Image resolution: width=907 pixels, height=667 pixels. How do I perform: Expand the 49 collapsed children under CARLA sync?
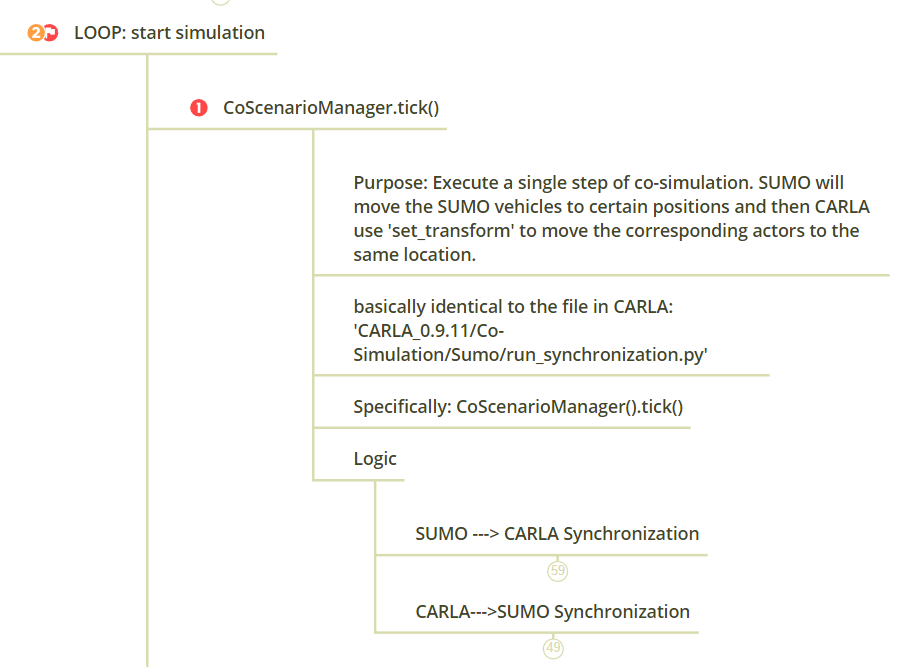click(553, 648)
